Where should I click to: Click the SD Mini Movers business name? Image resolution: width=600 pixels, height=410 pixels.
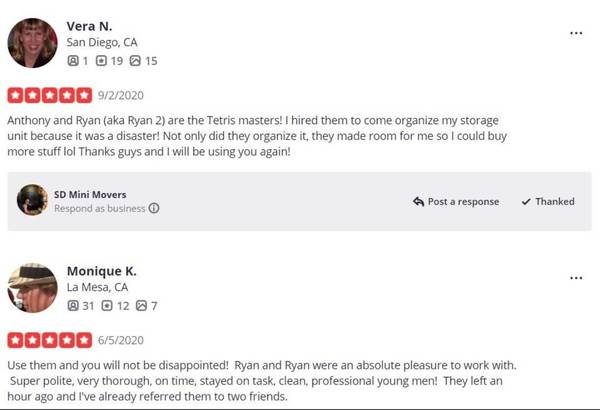point(90,194)
